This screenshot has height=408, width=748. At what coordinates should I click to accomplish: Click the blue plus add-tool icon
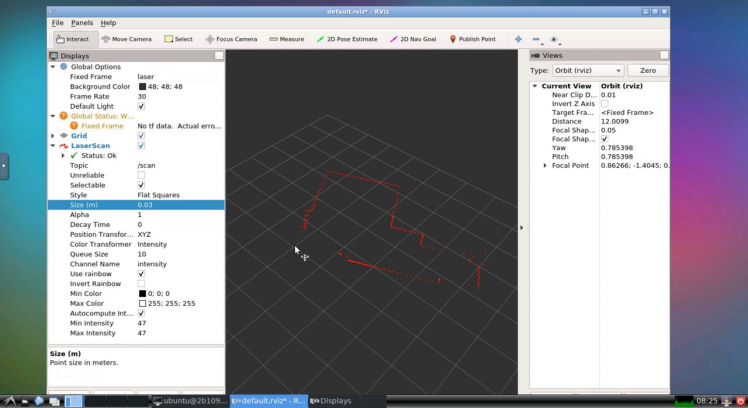(518, 39)
